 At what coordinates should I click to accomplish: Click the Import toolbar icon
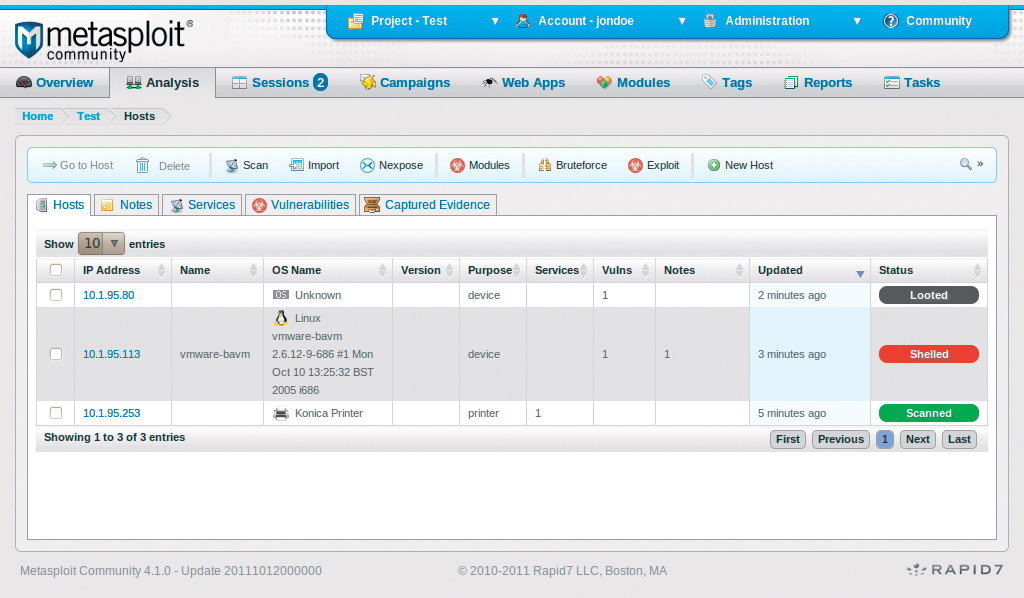click(297, 166)
